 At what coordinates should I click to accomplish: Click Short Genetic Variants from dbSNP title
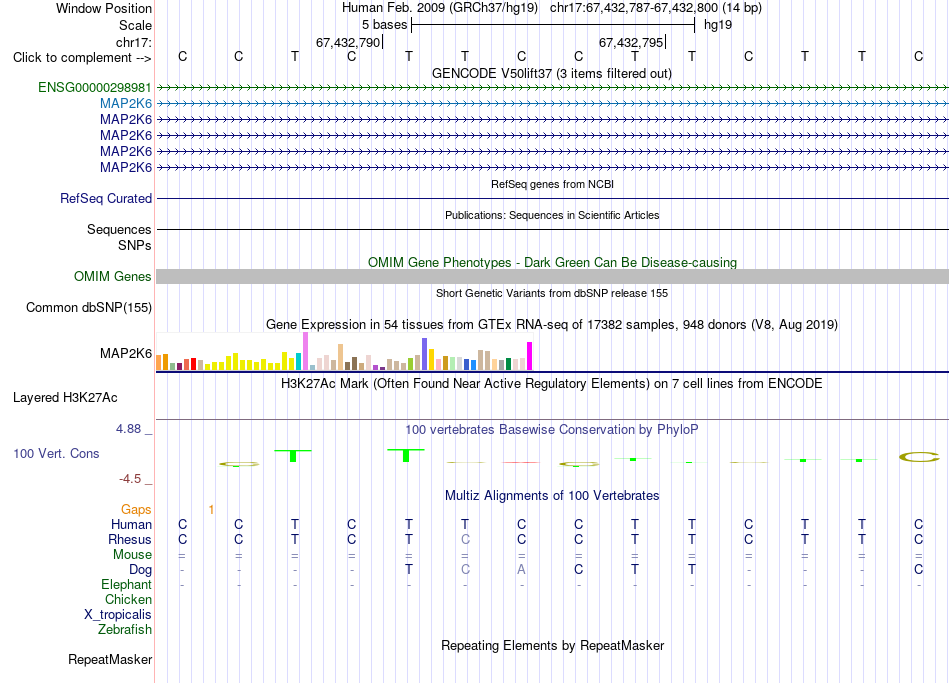click(552, 293)
